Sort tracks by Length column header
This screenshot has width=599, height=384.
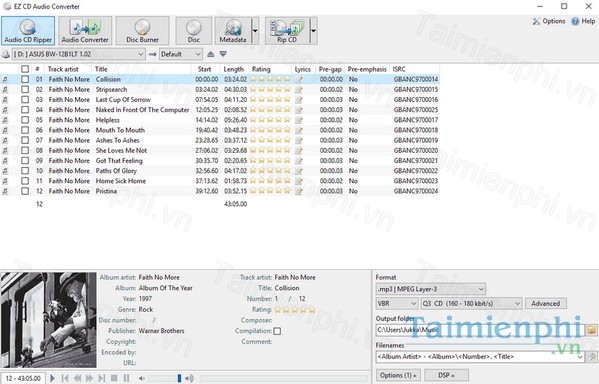[x=234, y=69]
